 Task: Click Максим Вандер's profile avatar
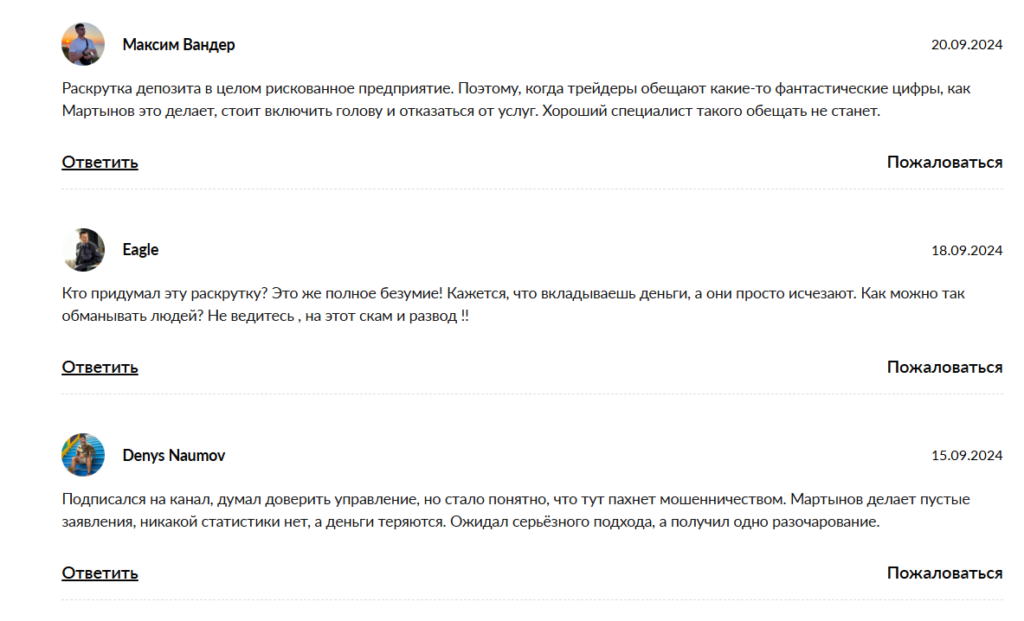coord(83,45)
